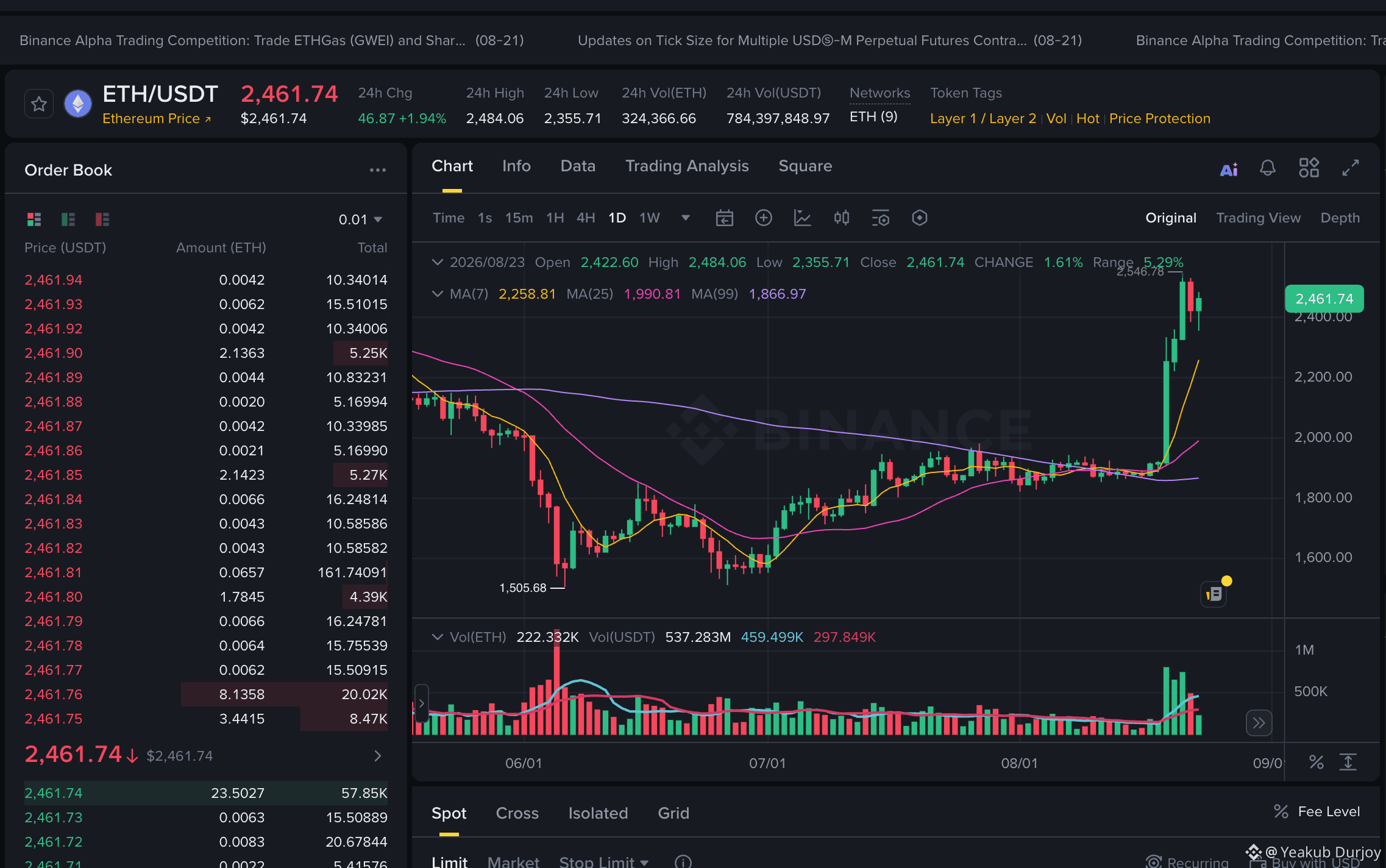Open the order book 0.01 precision dropdown
Viewport: 1386px width, 868px height.
pyautogui.click(x=361, y=219)
